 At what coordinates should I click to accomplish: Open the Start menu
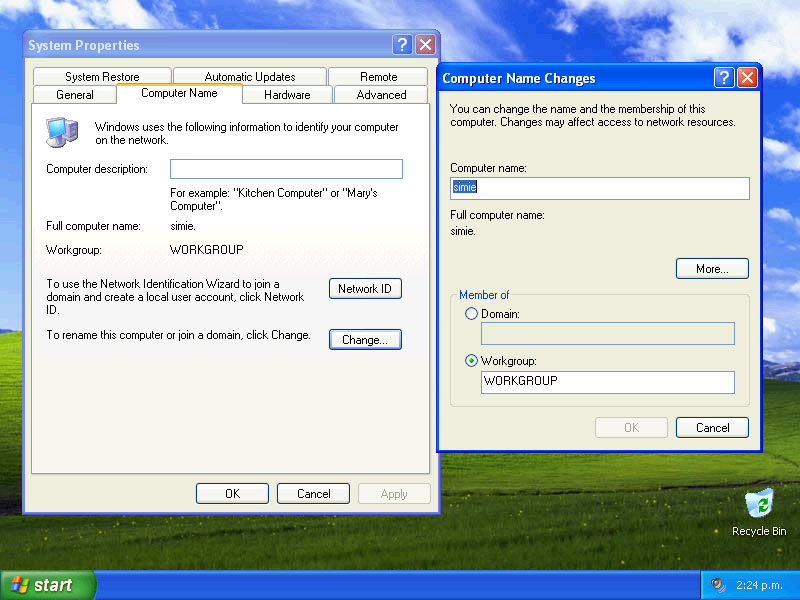(47, 585)
